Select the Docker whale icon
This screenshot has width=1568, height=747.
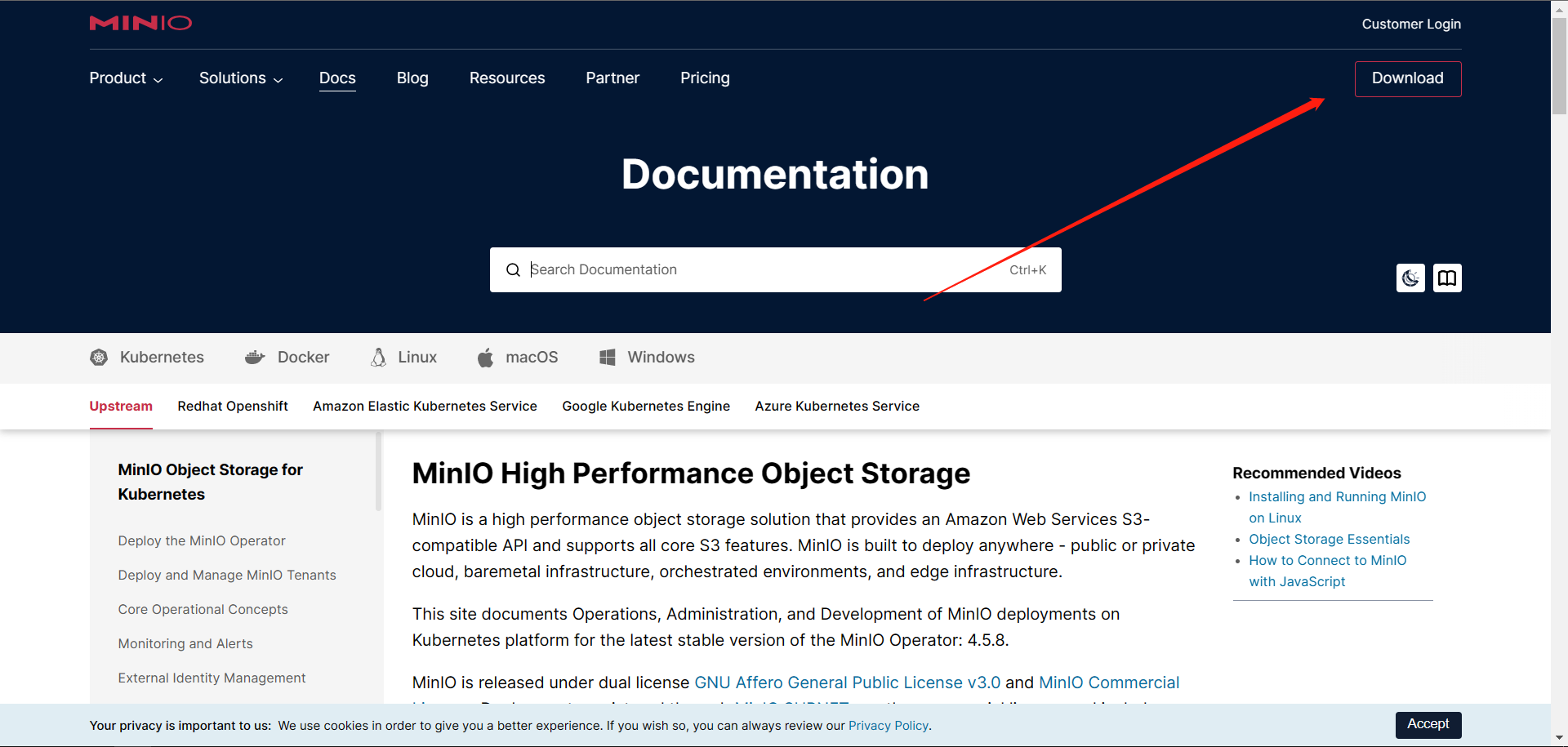pyautogui.click(x=255, y=358)
